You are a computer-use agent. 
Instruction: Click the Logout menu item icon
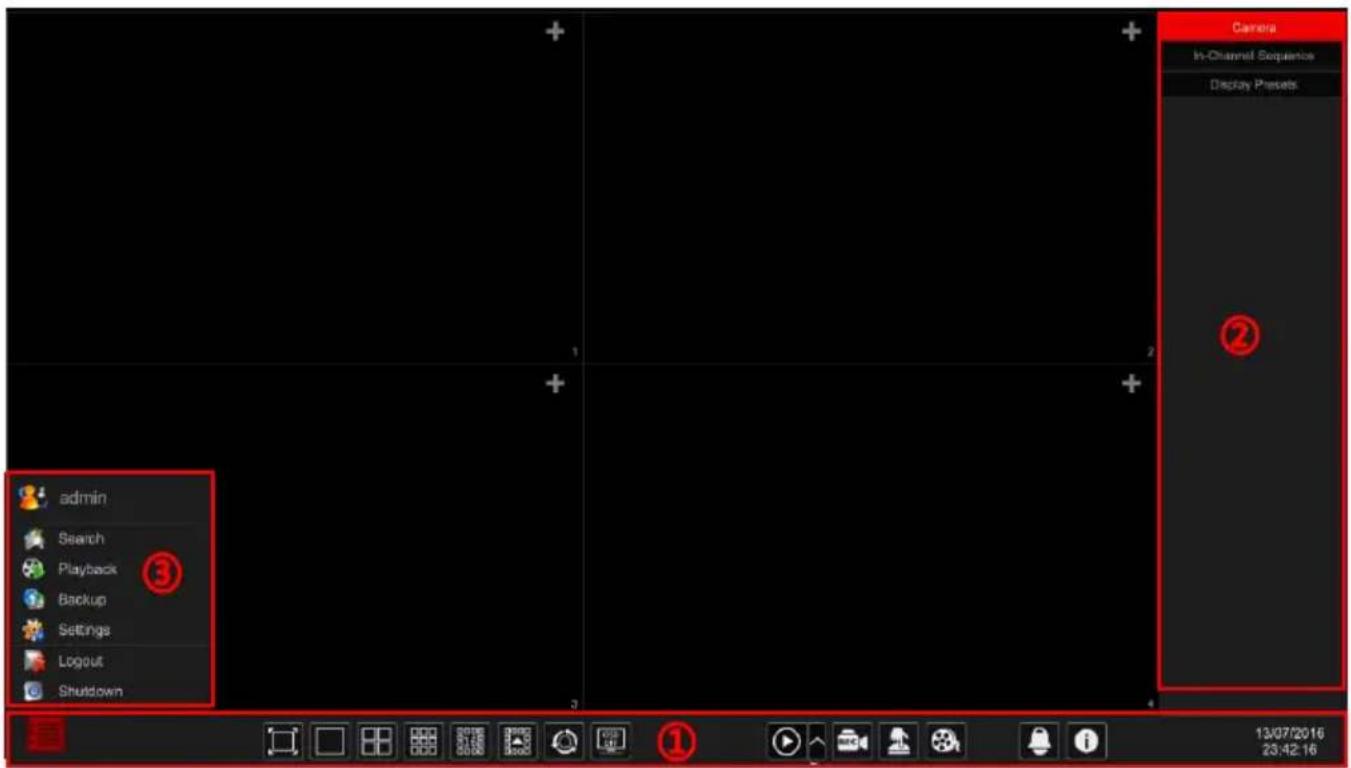pyautogui.click(x=34, y=661)
